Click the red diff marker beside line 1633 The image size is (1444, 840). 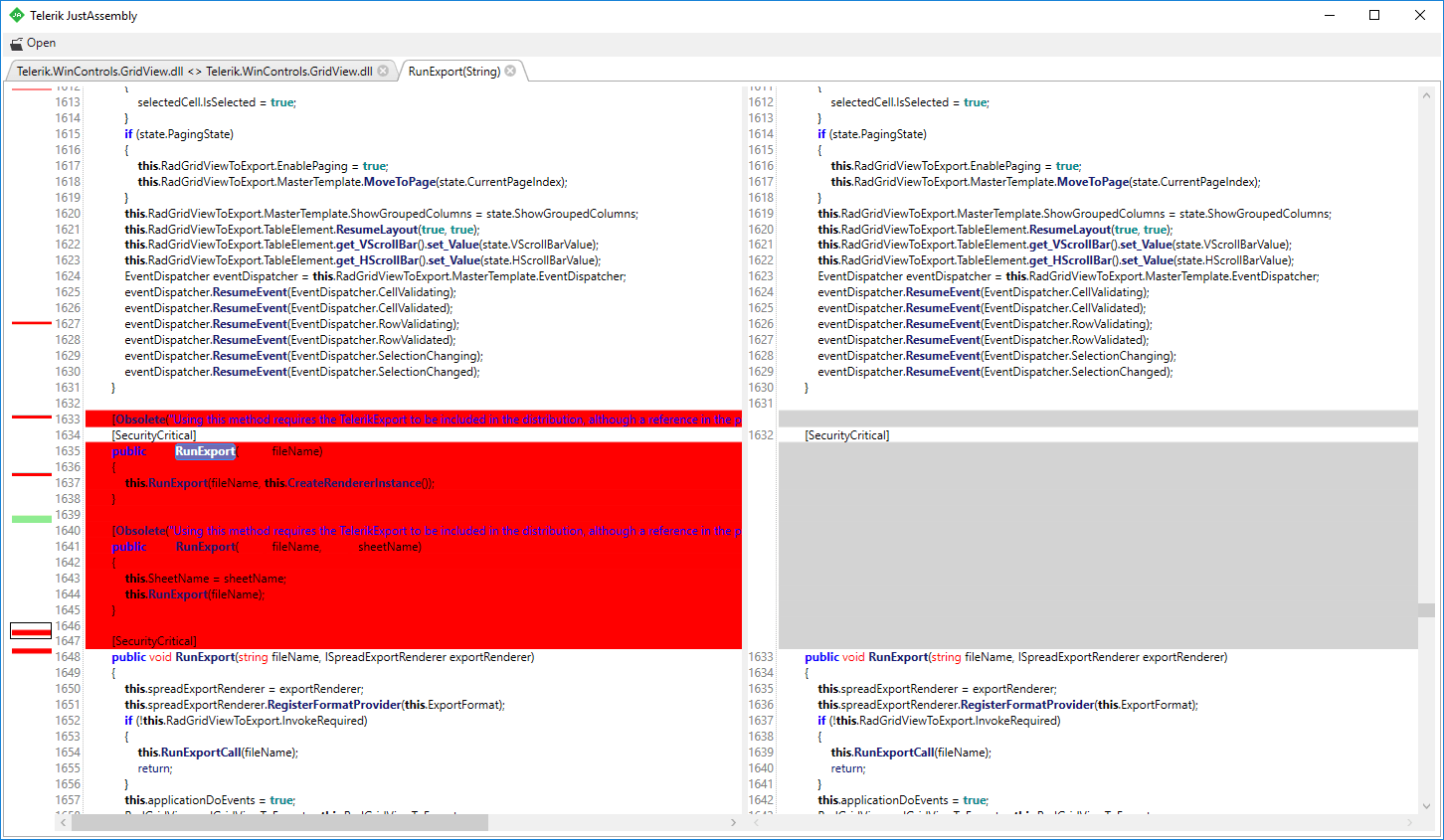tap(32, 417)
